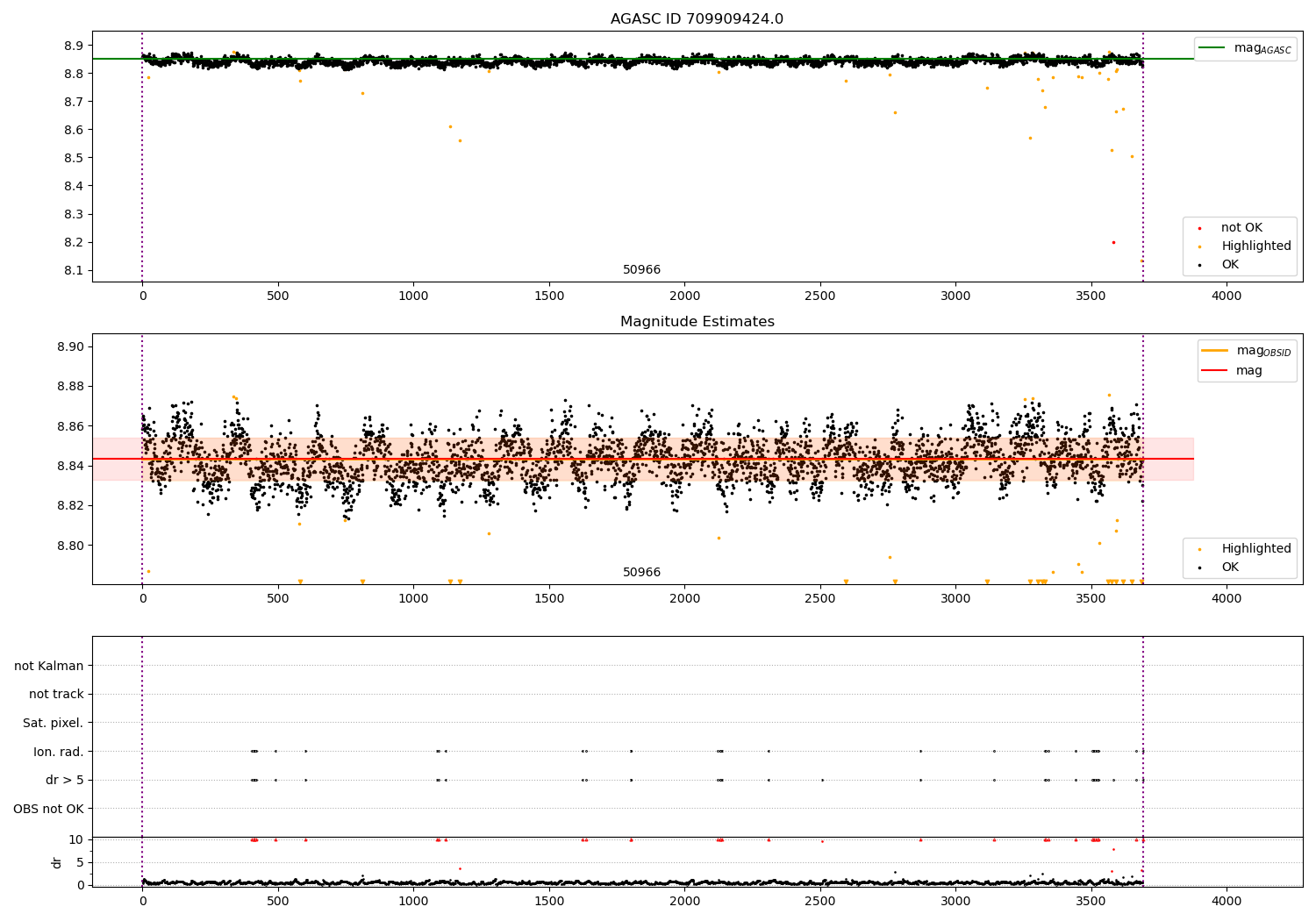Select the 'Ion. rad.' axis label
The width and height of the screenshot is (1316, 921).
59,752
